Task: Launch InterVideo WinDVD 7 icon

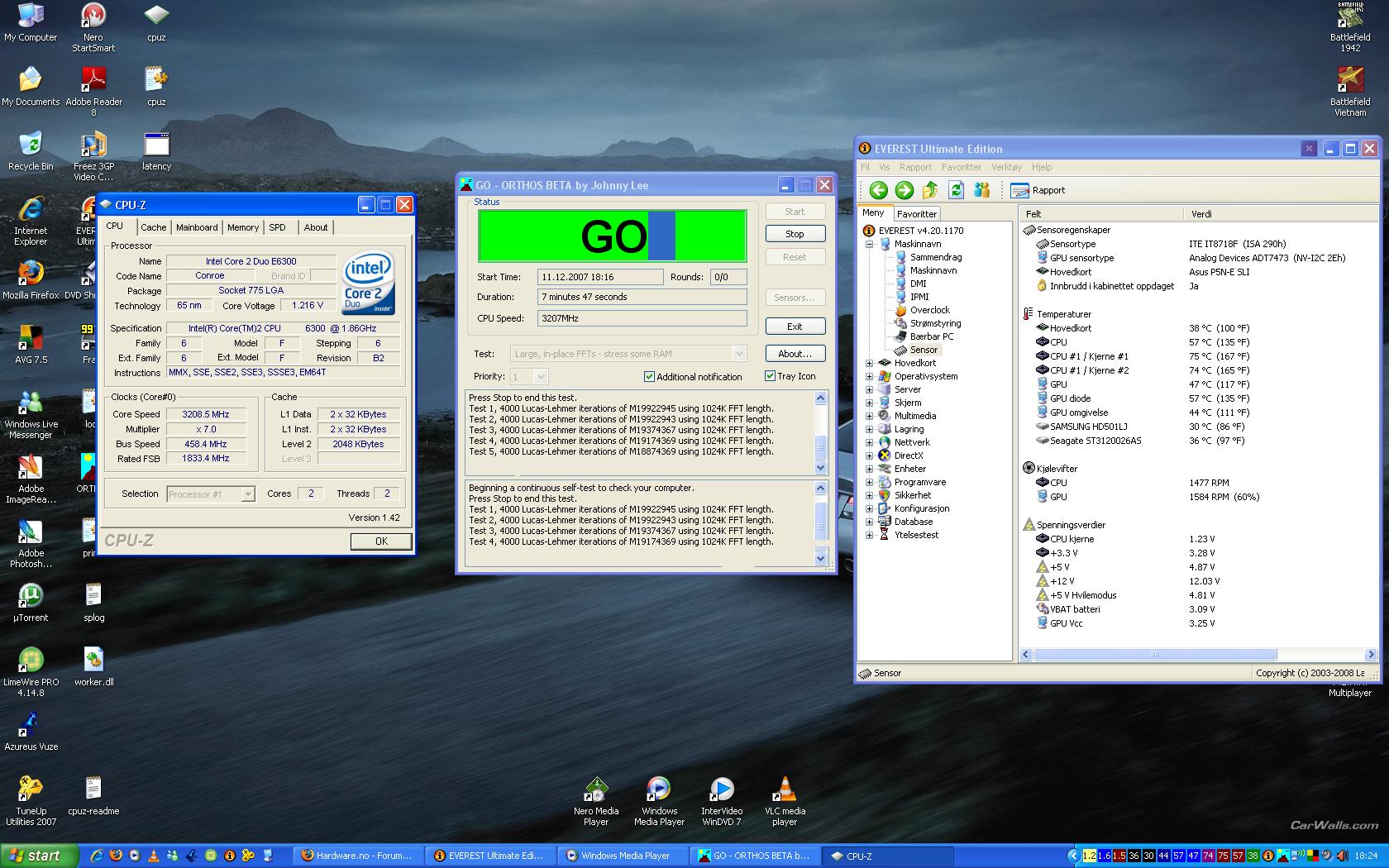Action: pos(722,802)
